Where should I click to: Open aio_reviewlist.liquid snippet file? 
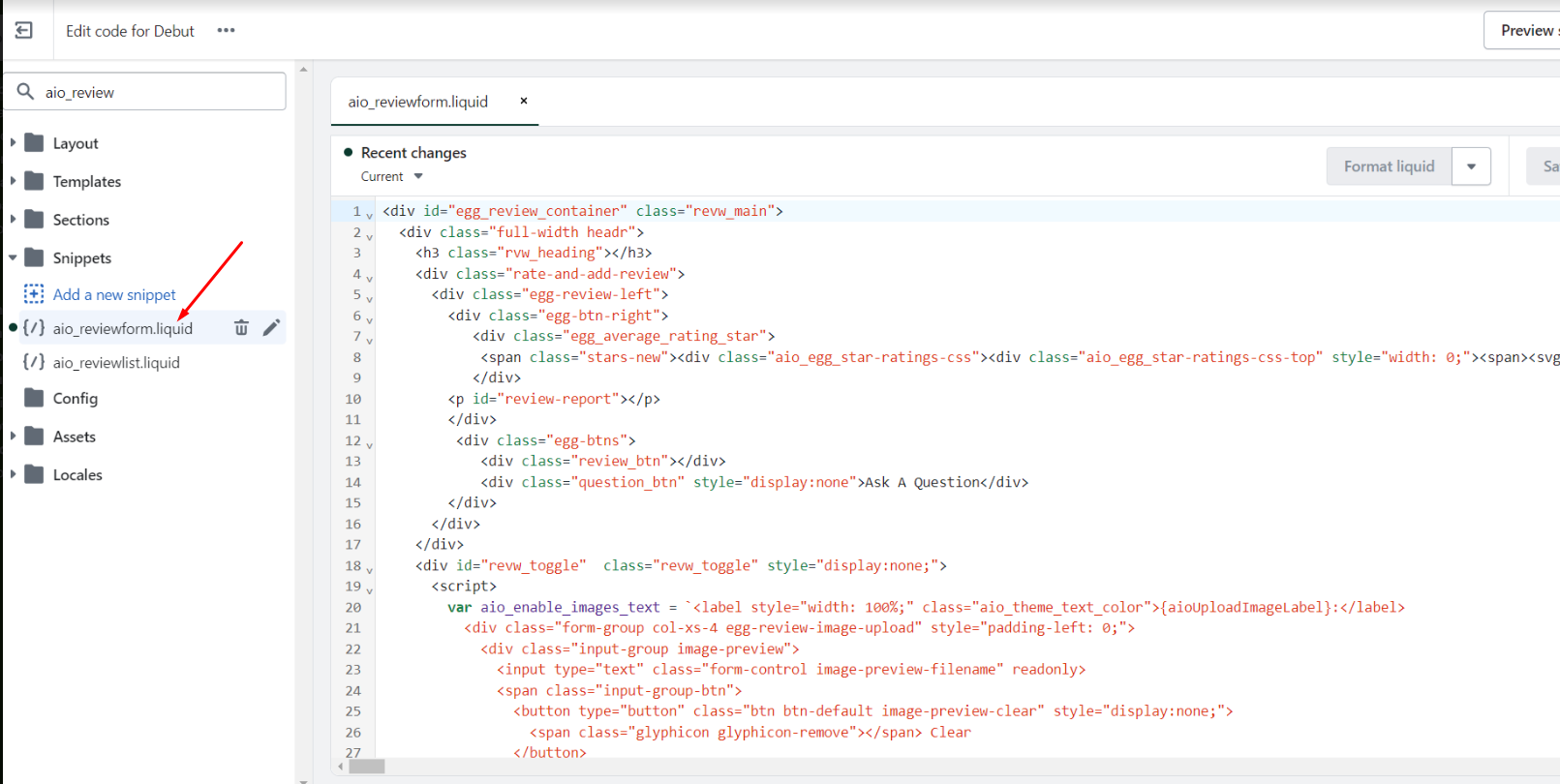[116, 363]
